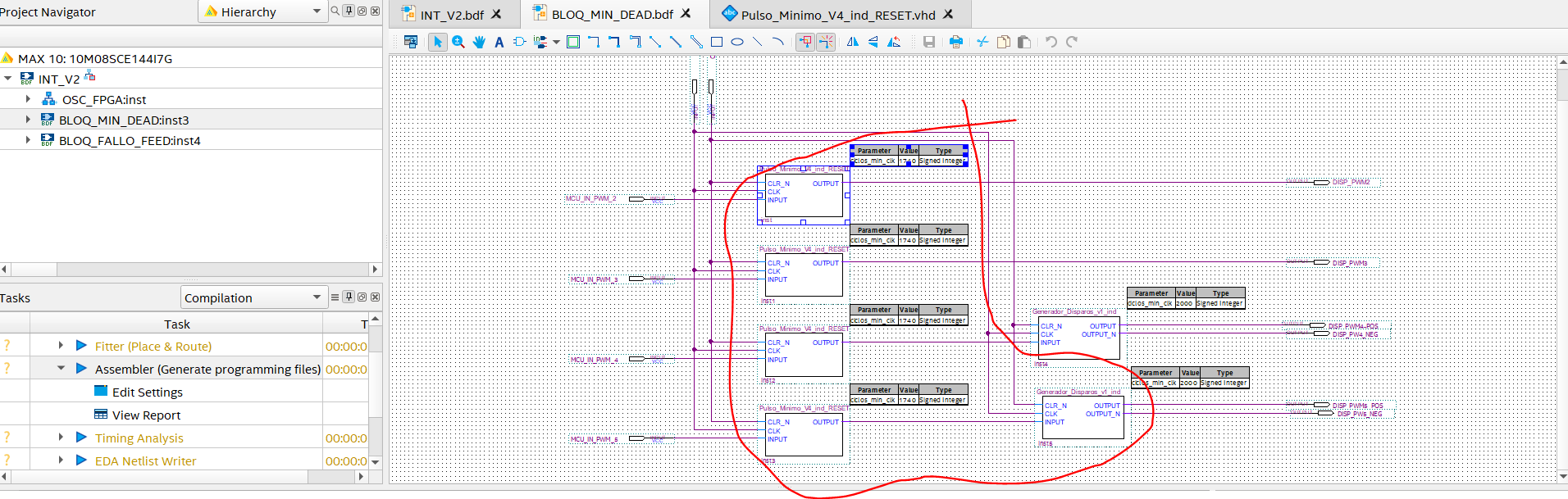This screenshot has width=1568, height=499.
Task: Click Flip Horizontal icon
Action: coord(853,42)
